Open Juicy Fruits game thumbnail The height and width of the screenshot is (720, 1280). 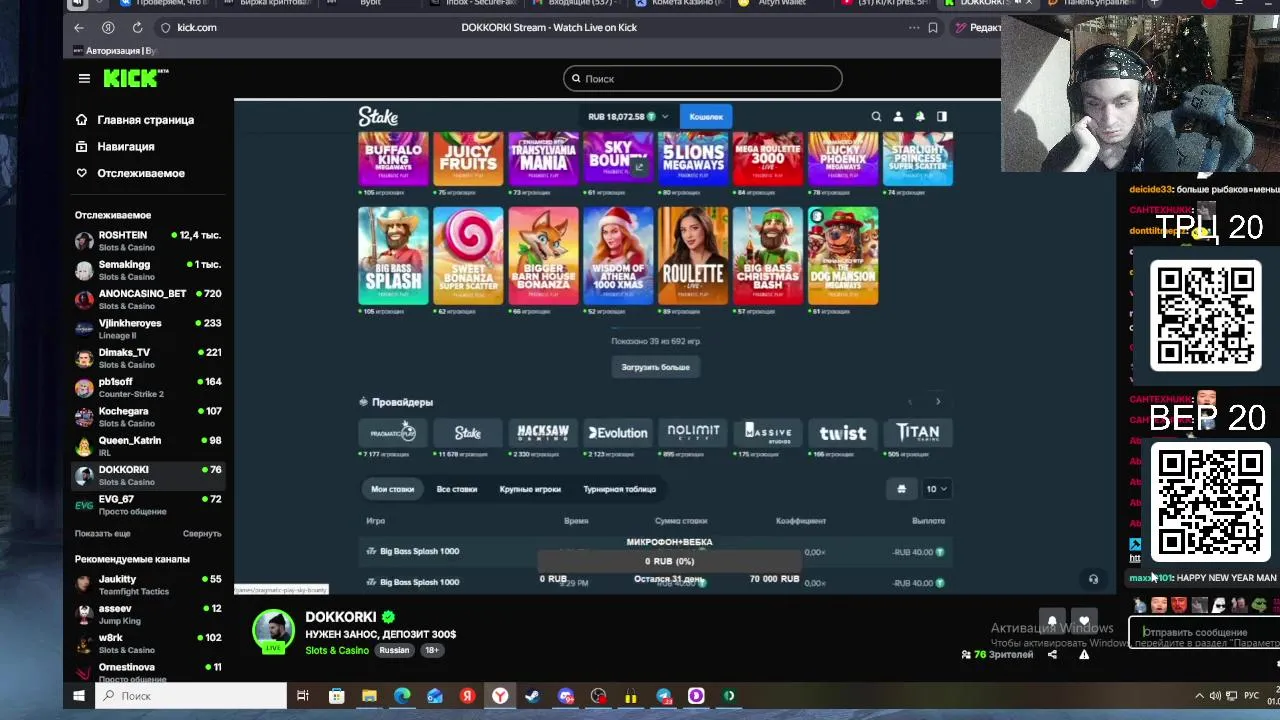point(468,158)
